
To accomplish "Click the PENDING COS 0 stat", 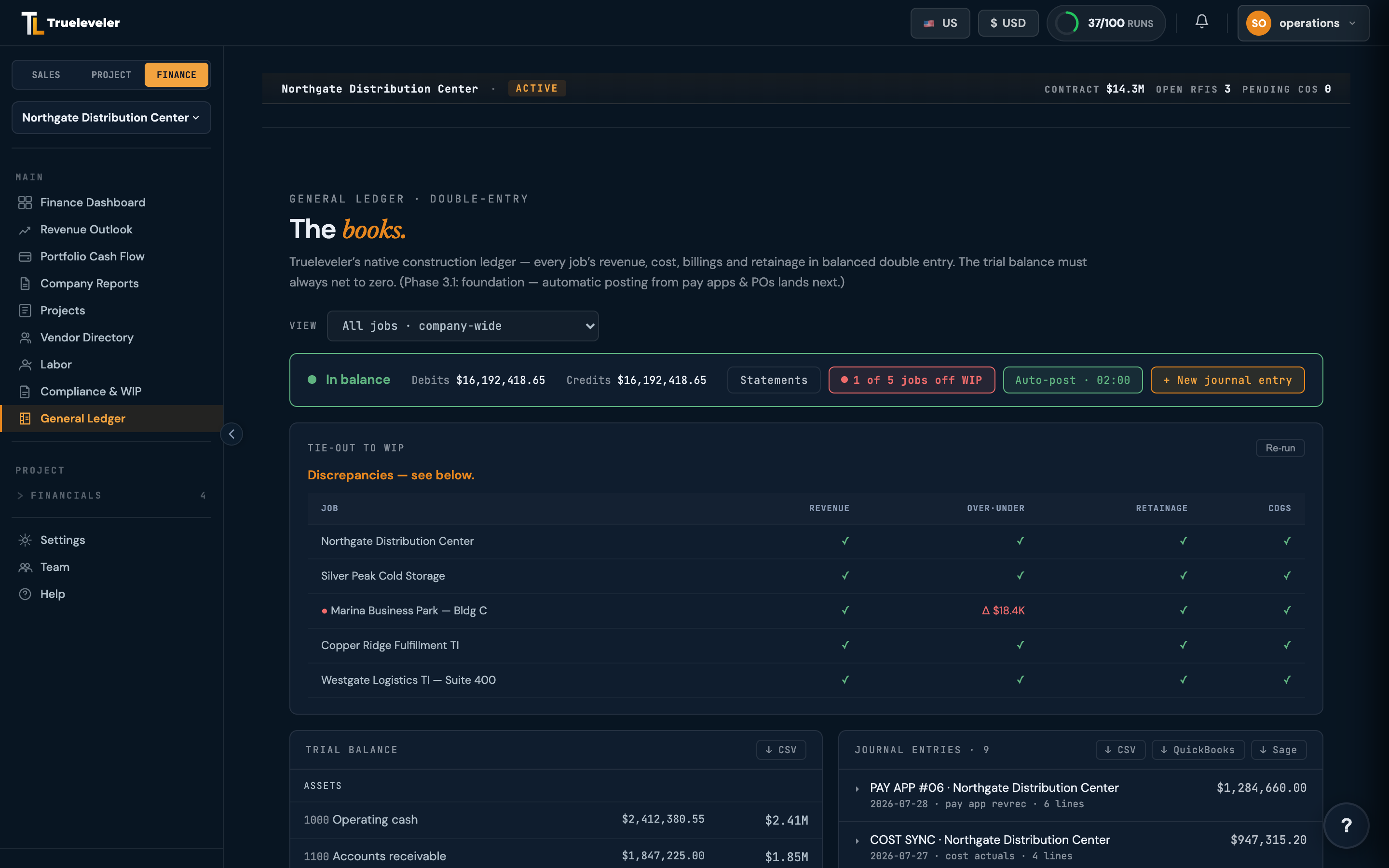I will [1286, 89].
